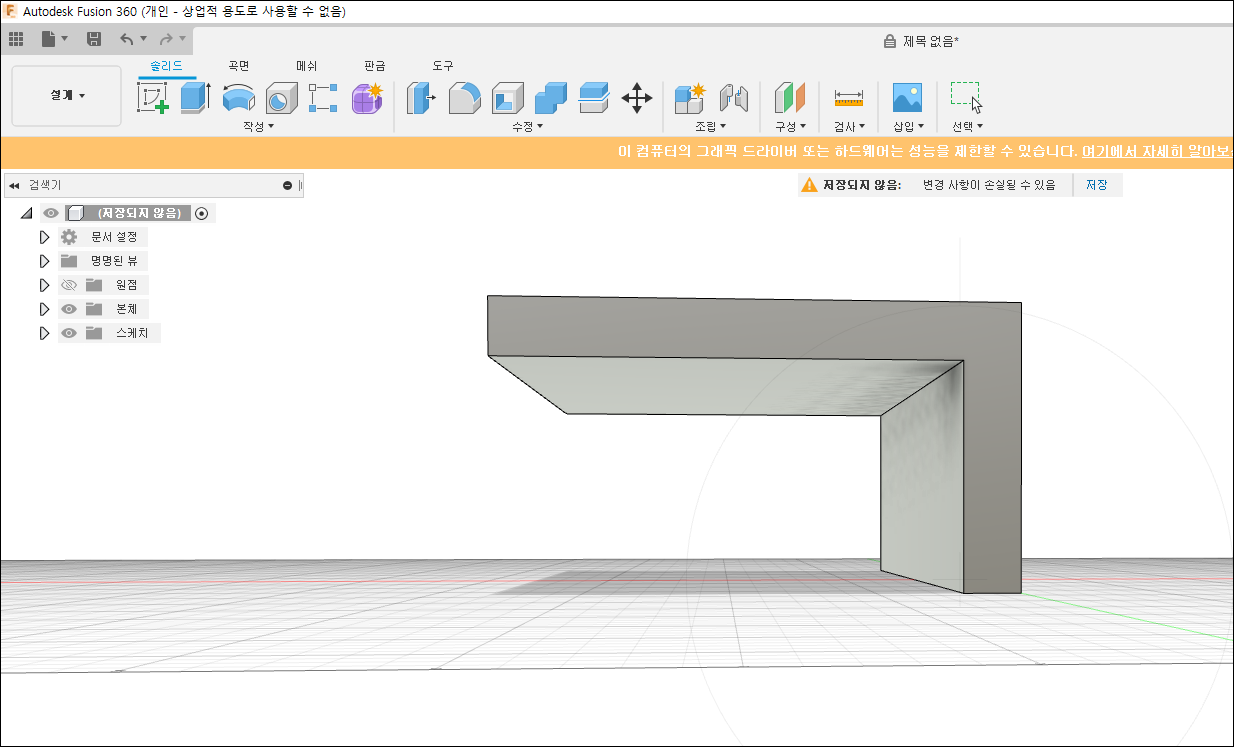
Task: Click the 제목 없음* document title
Action: [x=931, y=41]
